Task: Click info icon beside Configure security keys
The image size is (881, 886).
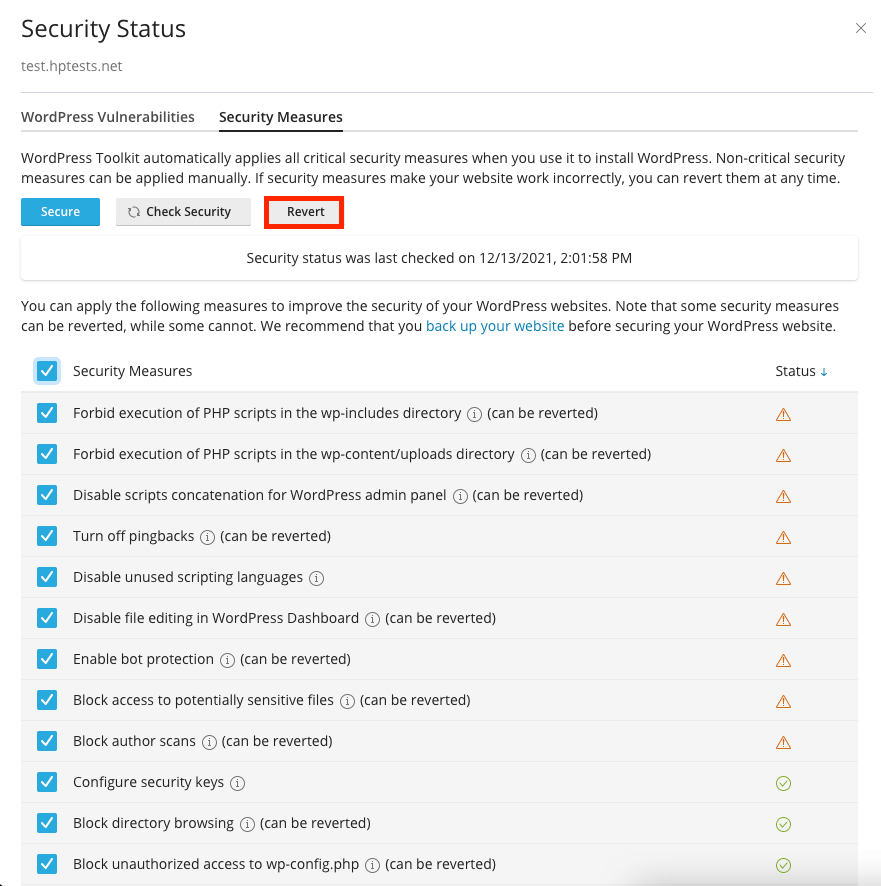Action: [238, 783]
